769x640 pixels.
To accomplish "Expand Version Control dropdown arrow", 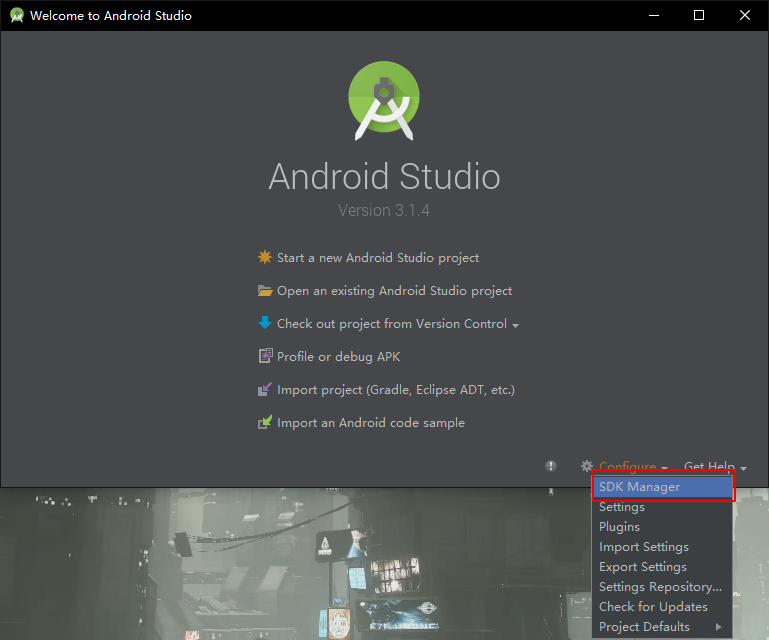I will 515,326.
